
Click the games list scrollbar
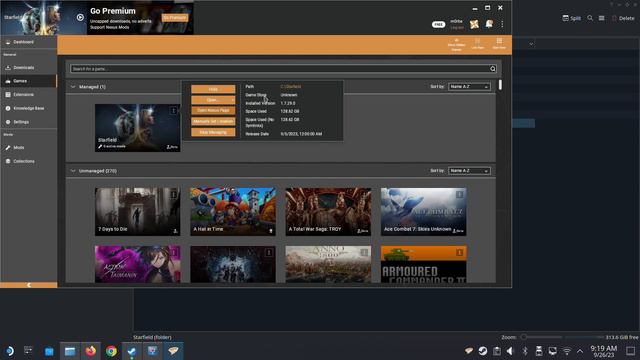click(500, 85)
